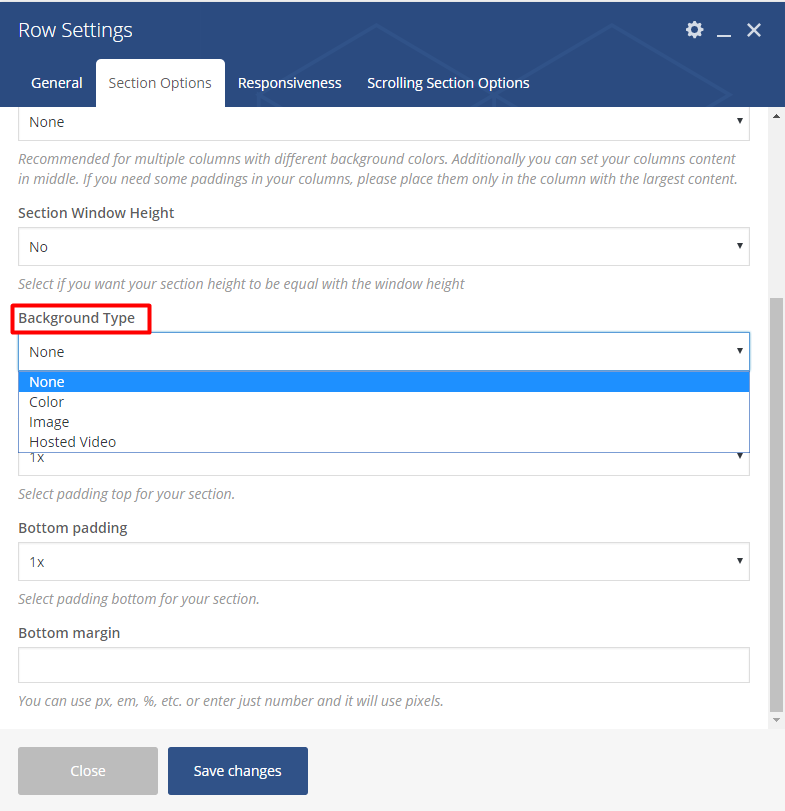Viewport: 785px width, 811px height.
Task: Click the scrollbar down arrow
Action: 776,720
